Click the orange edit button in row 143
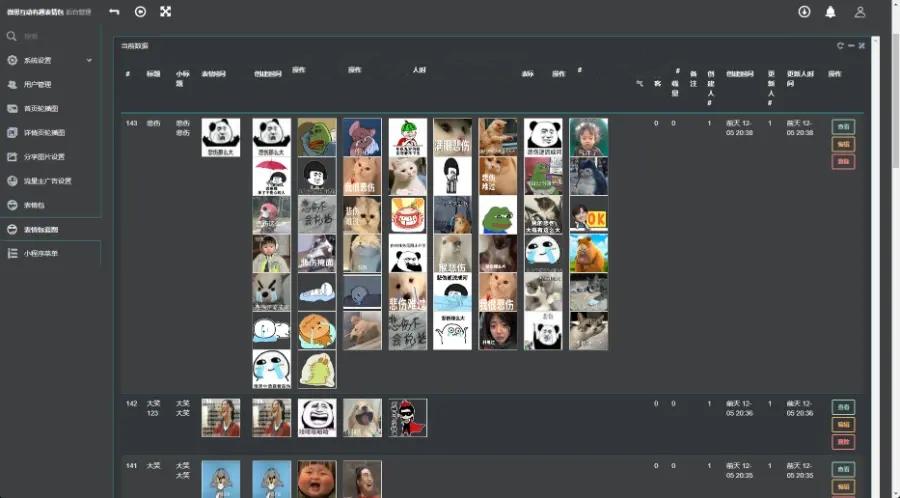This screenshot has height=498, width=900. click(843, 144)
